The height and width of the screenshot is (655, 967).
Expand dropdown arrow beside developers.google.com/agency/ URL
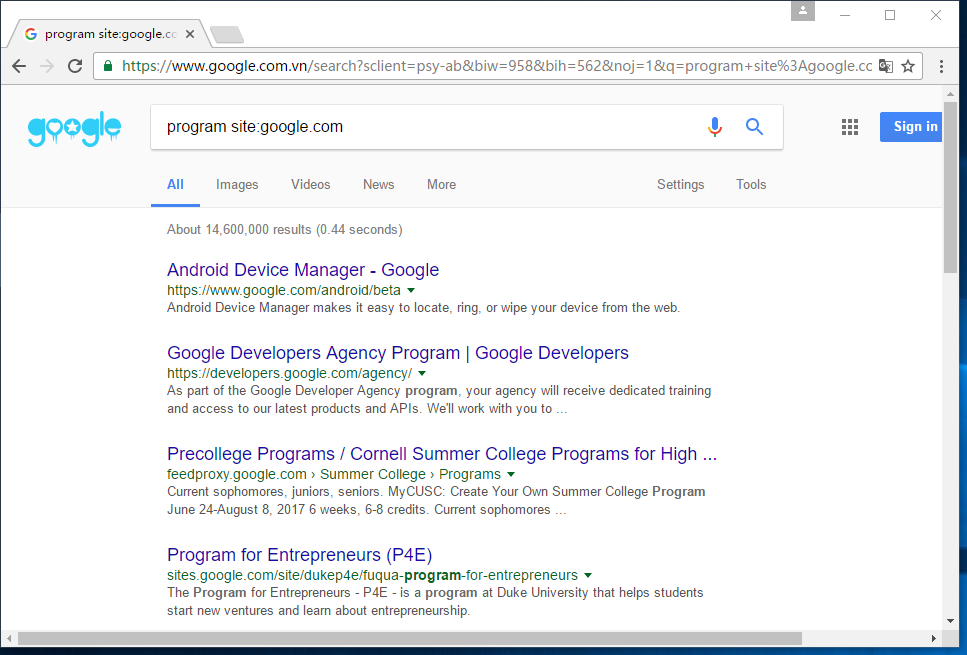point(422,373)
